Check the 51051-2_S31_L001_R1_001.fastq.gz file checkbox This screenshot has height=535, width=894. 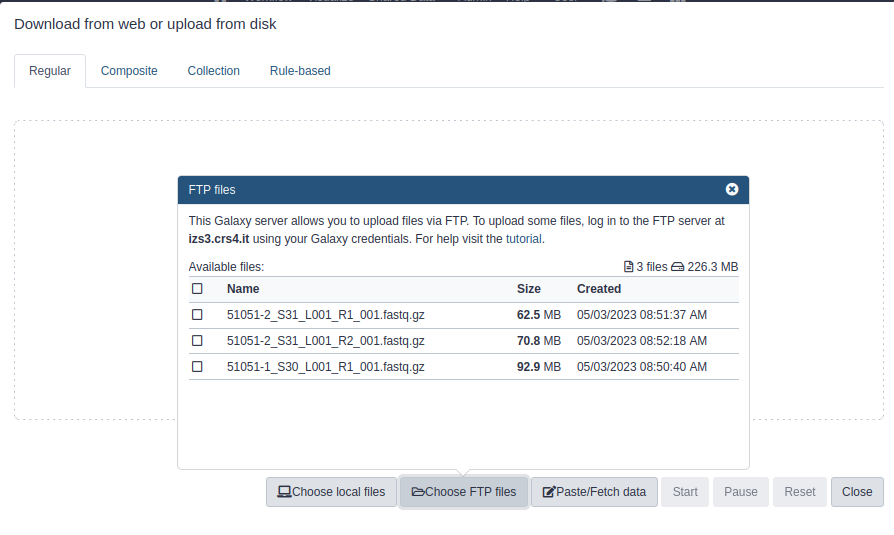(197, 315)
